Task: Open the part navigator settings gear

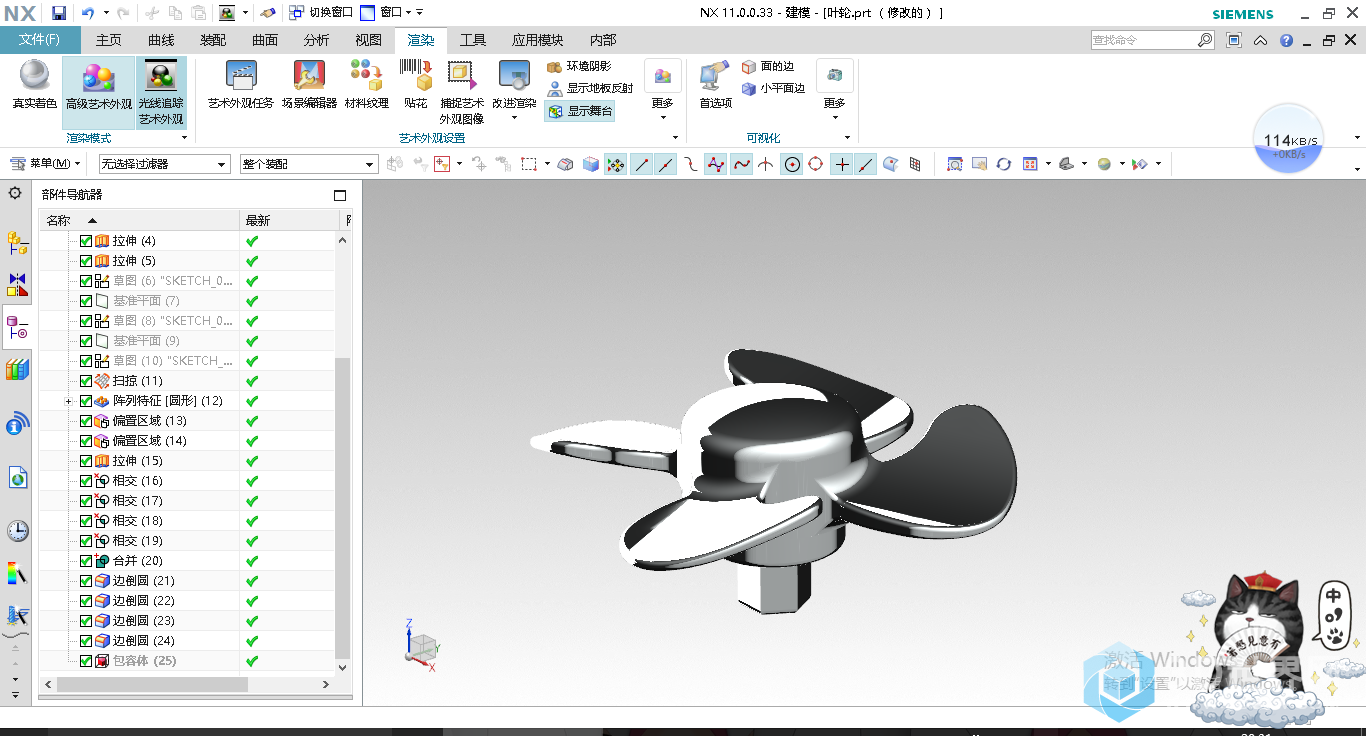Action: point(15,193)
